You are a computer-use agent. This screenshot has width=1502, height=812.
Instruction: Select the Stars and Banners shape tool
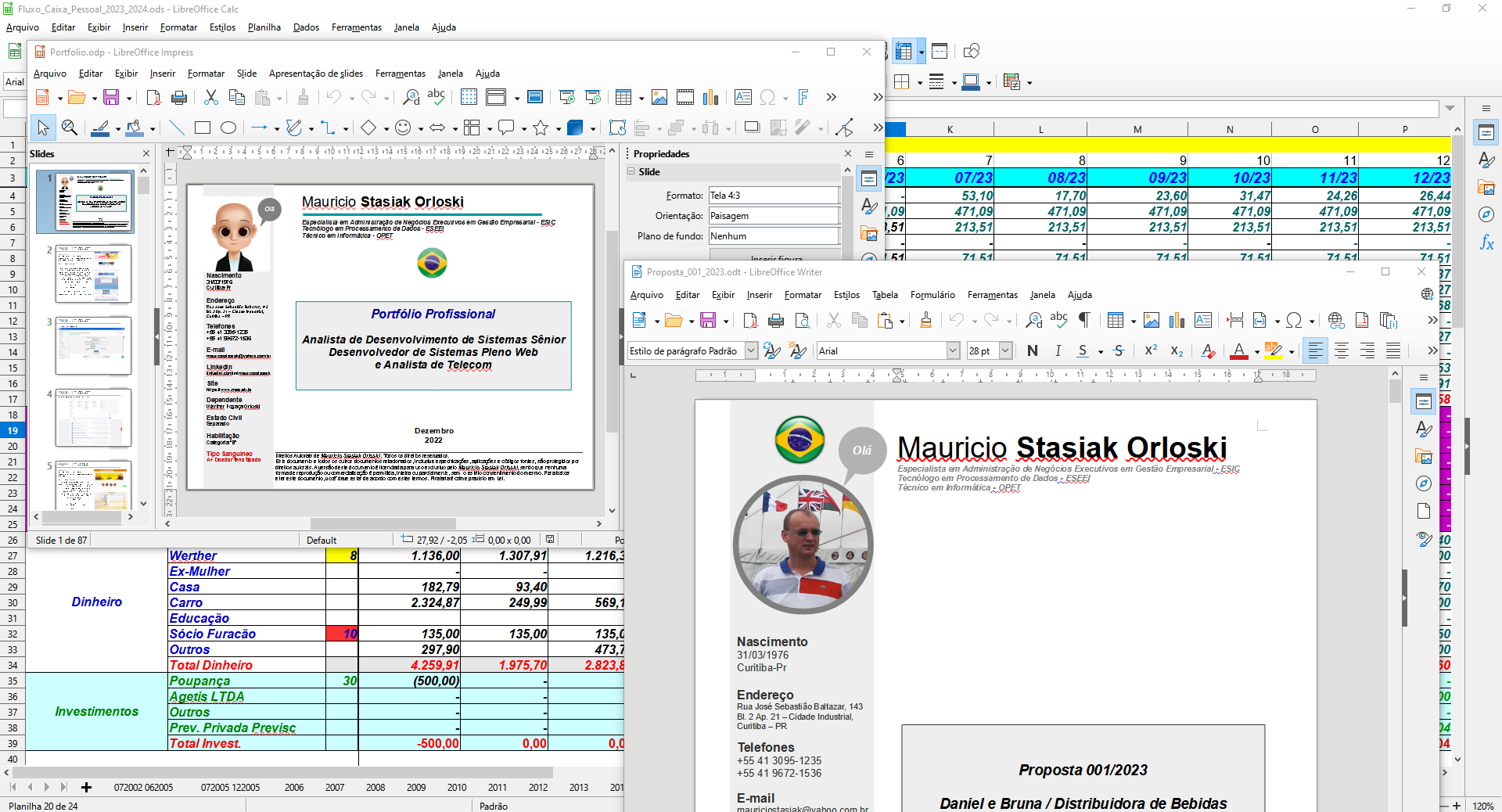[541, 128]
